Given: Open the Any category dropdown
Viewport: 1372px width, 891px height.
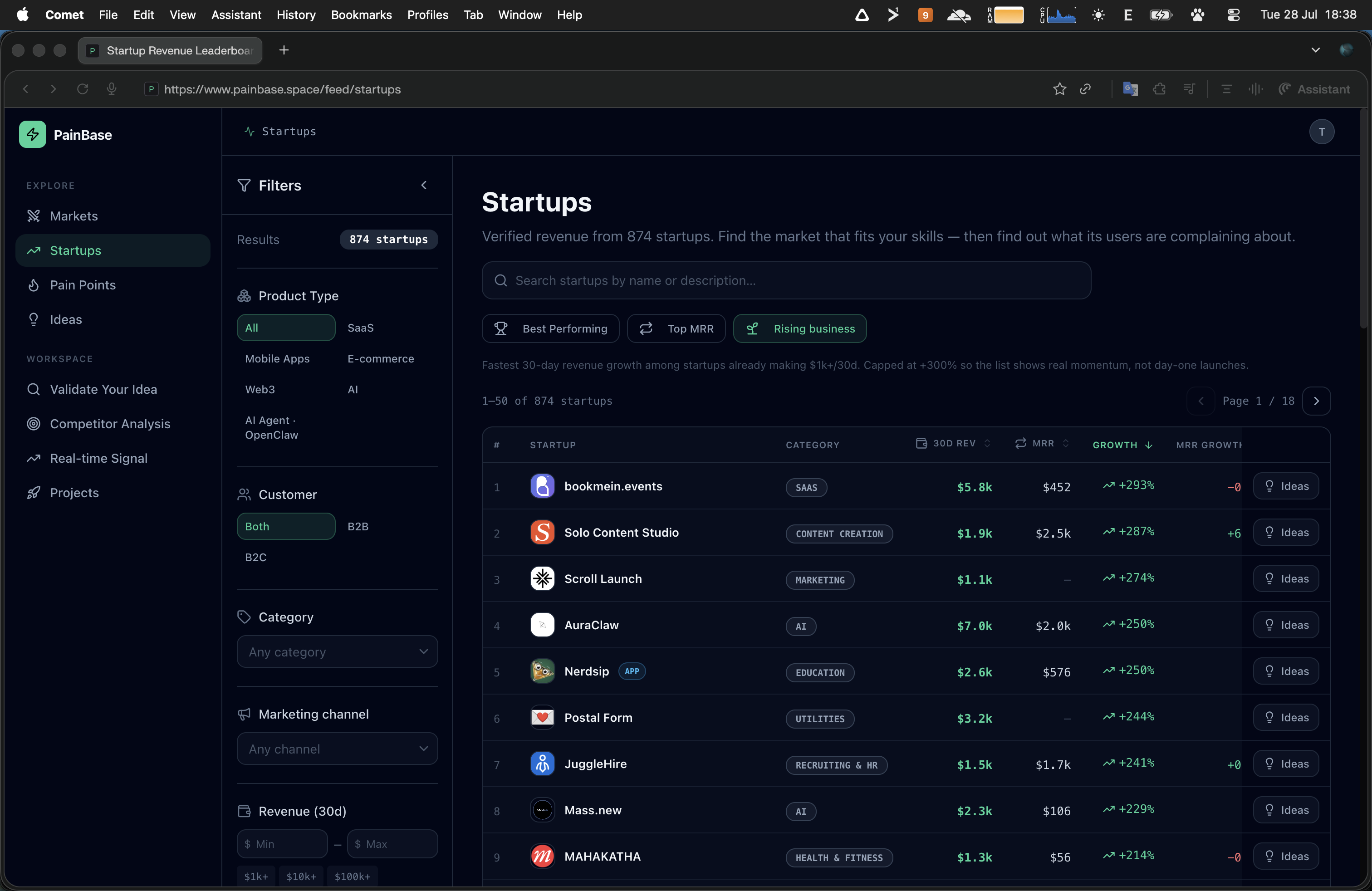Looking at the screenshot, I should click(337, 651).
